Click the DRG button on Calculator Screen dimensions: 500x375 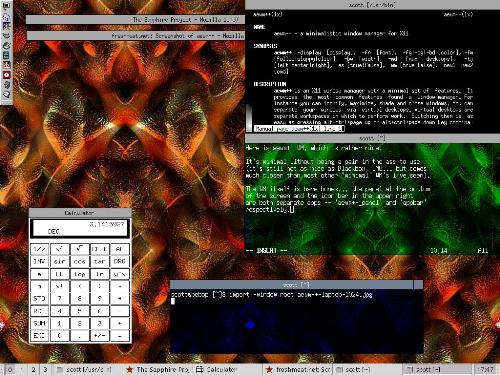[119, 261]
